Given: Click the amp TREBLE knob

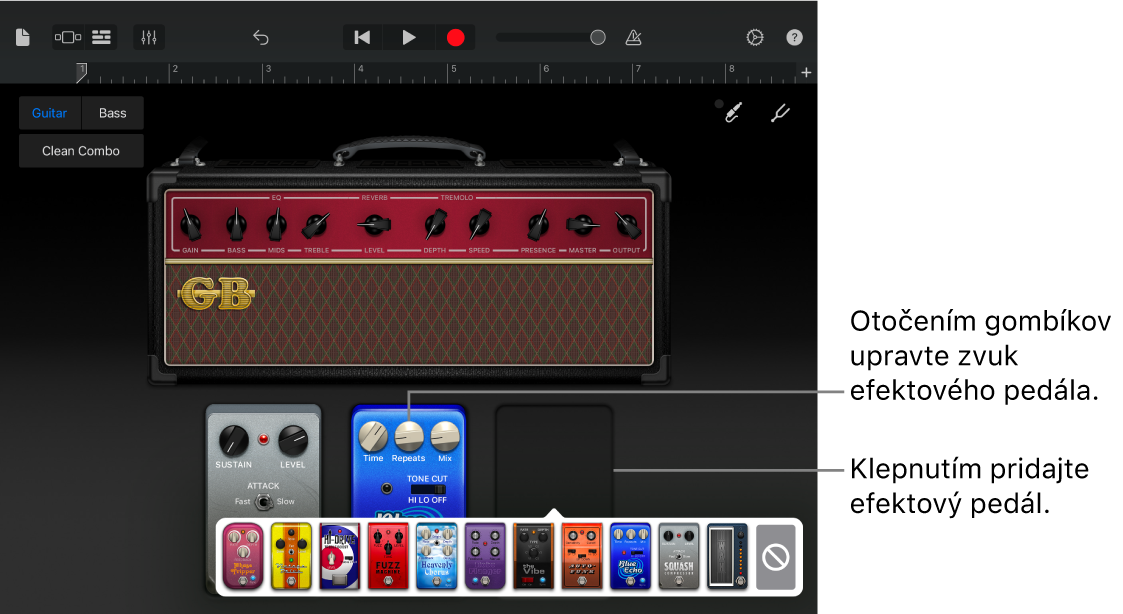Looking at the screenshot, I should pyautogui.click(x=316, y=226).
